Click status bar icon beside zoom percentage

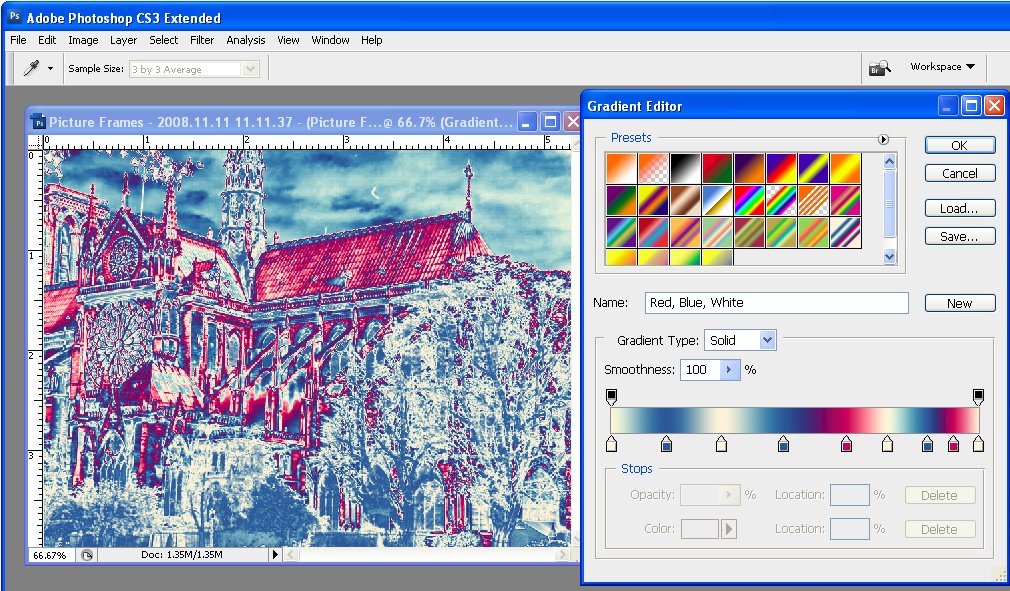click(x=87, y=555)
